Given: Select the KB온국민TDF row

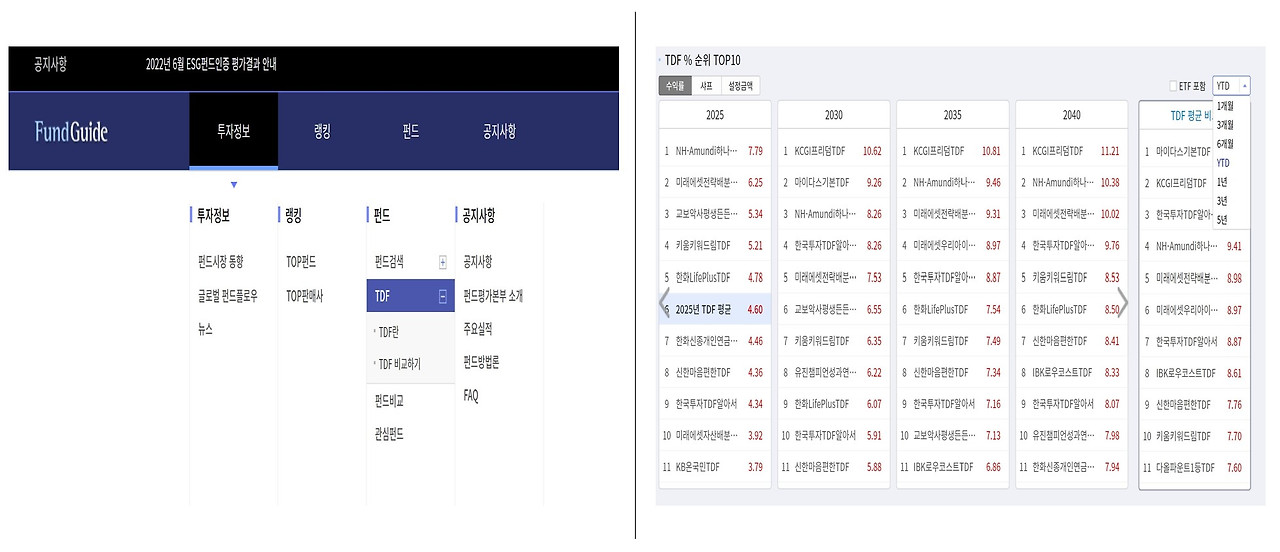Looking at the screenshot, I should (715, 467).
